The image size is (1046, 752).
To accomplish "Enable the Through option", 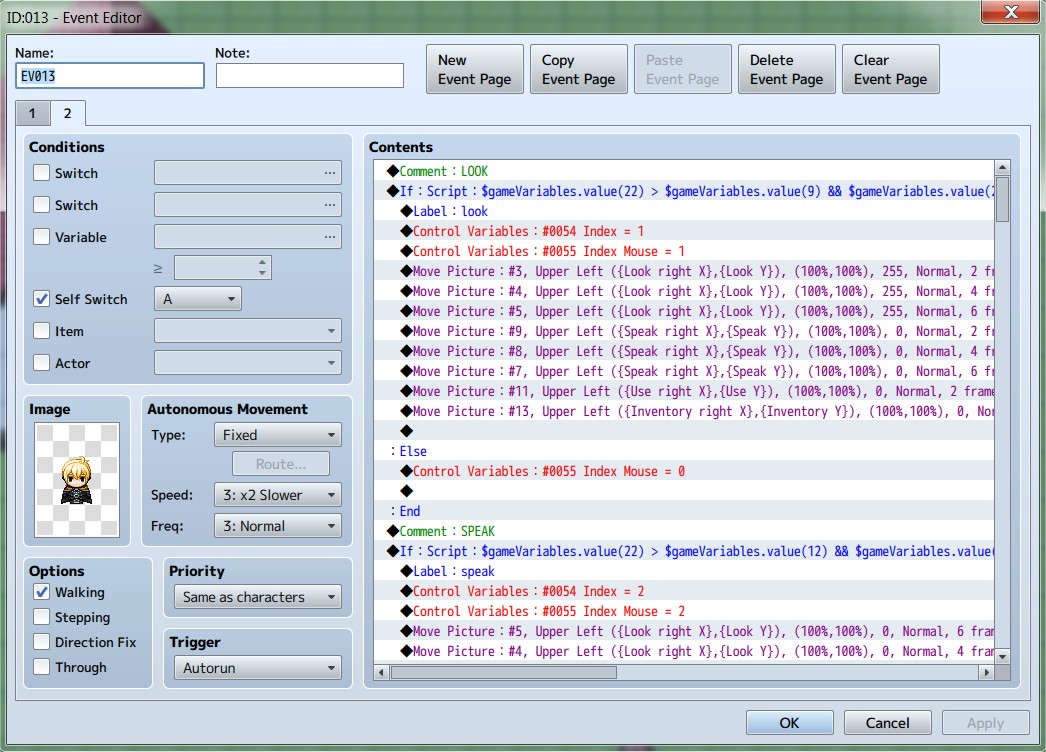I will 41,667.
